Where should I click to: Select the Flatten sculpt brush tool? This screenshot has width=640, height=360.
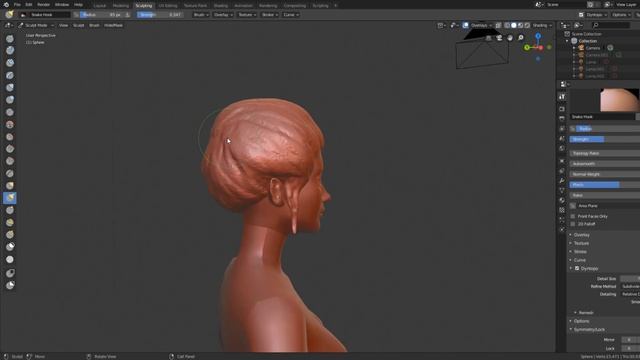tap(10, 137)
